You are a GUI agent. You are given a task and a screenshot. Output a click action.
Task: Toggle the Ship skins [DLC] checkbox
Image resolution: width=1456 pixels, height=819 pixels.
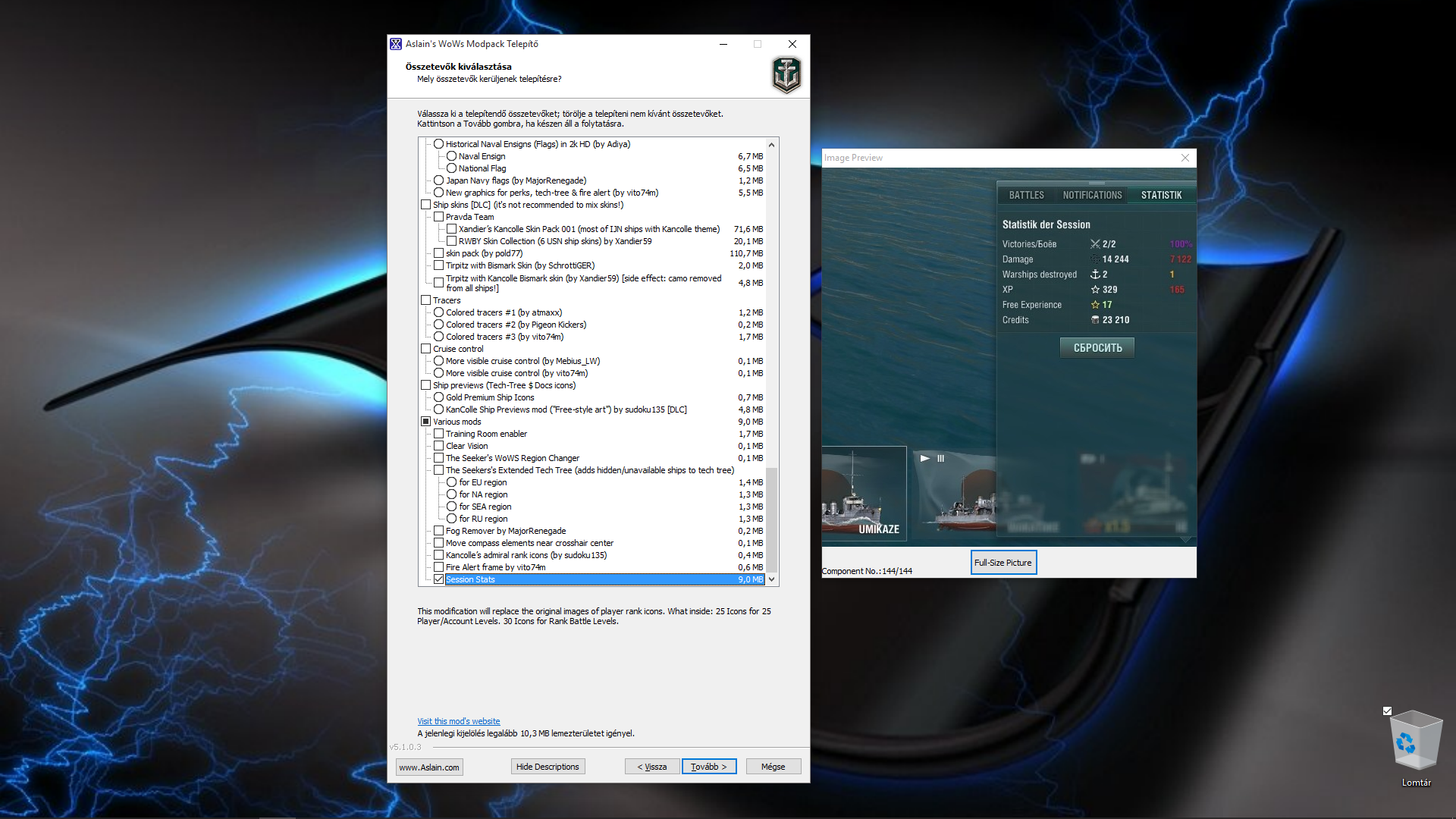tap(425, 205)
